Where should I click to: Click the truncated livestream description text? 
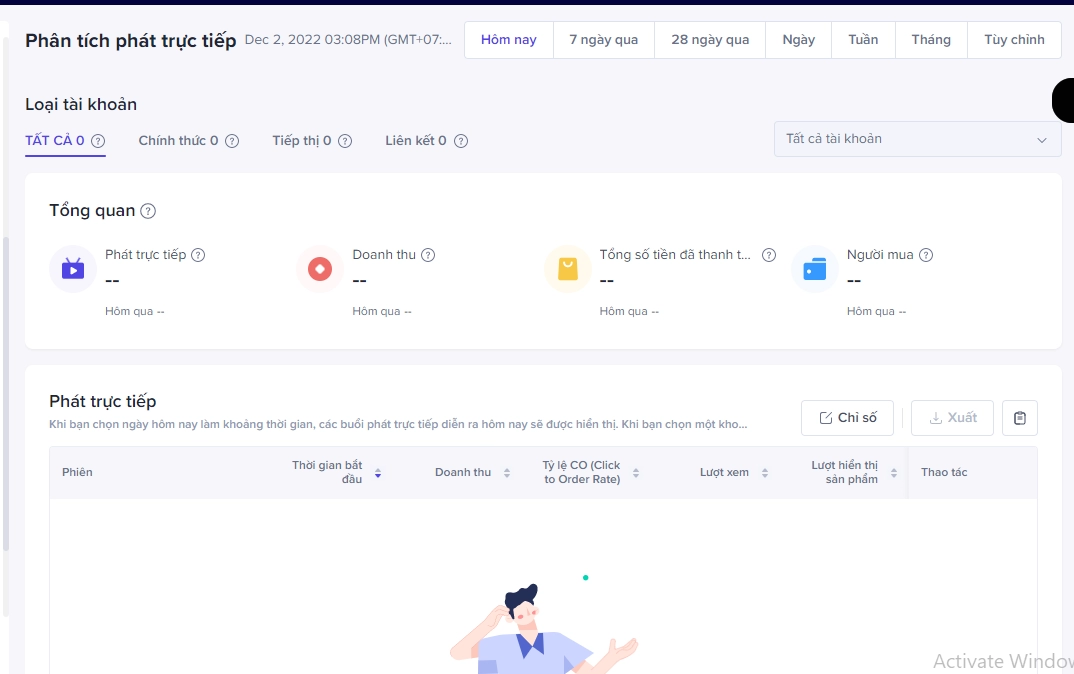tap(398, 425)
